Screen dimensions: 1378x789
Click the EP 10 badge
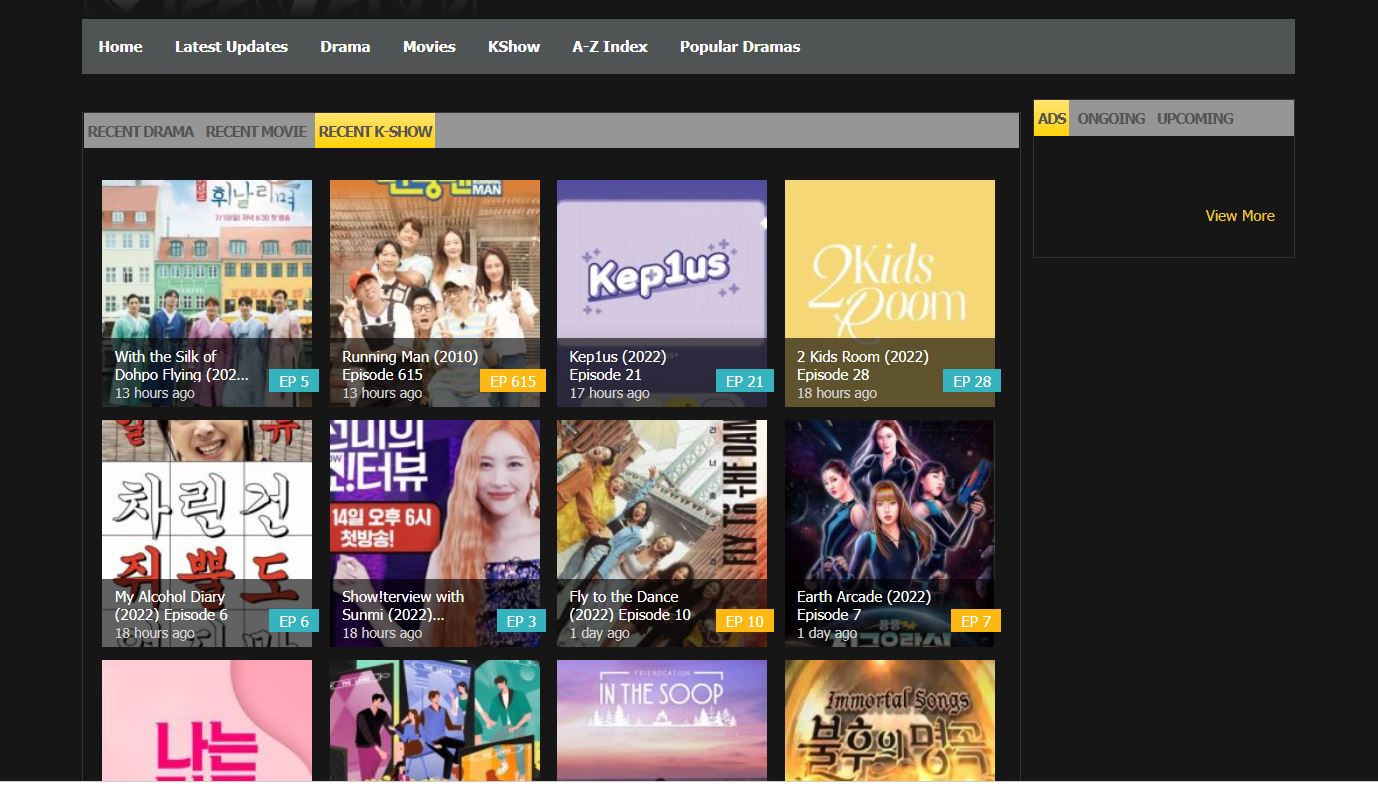[x=745, y=621]
